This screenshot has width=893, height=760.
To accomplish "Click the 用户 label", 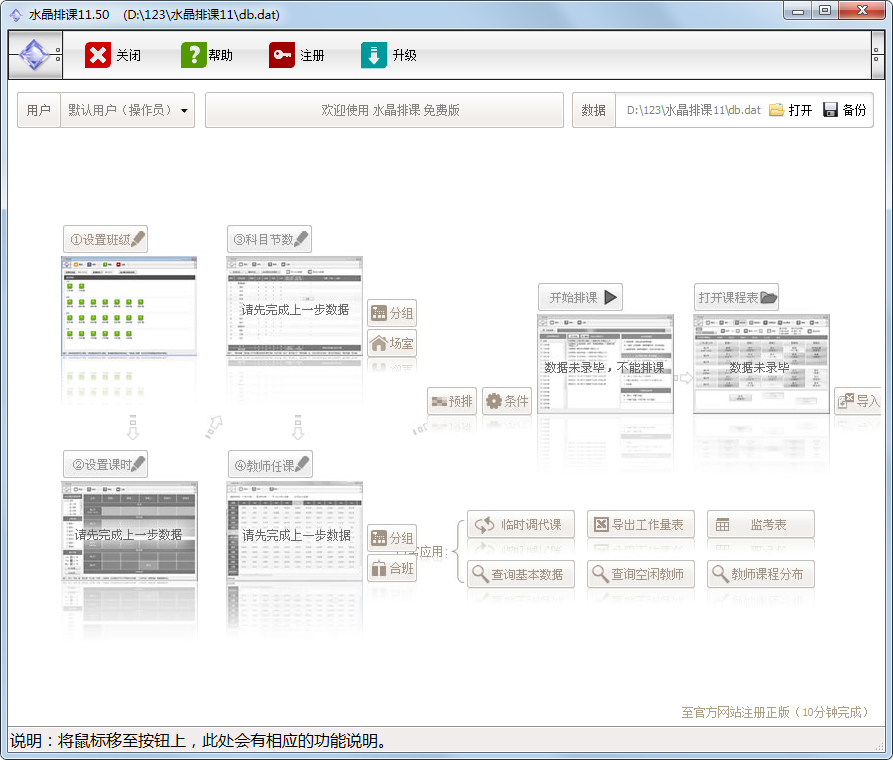I will (39, 110).
